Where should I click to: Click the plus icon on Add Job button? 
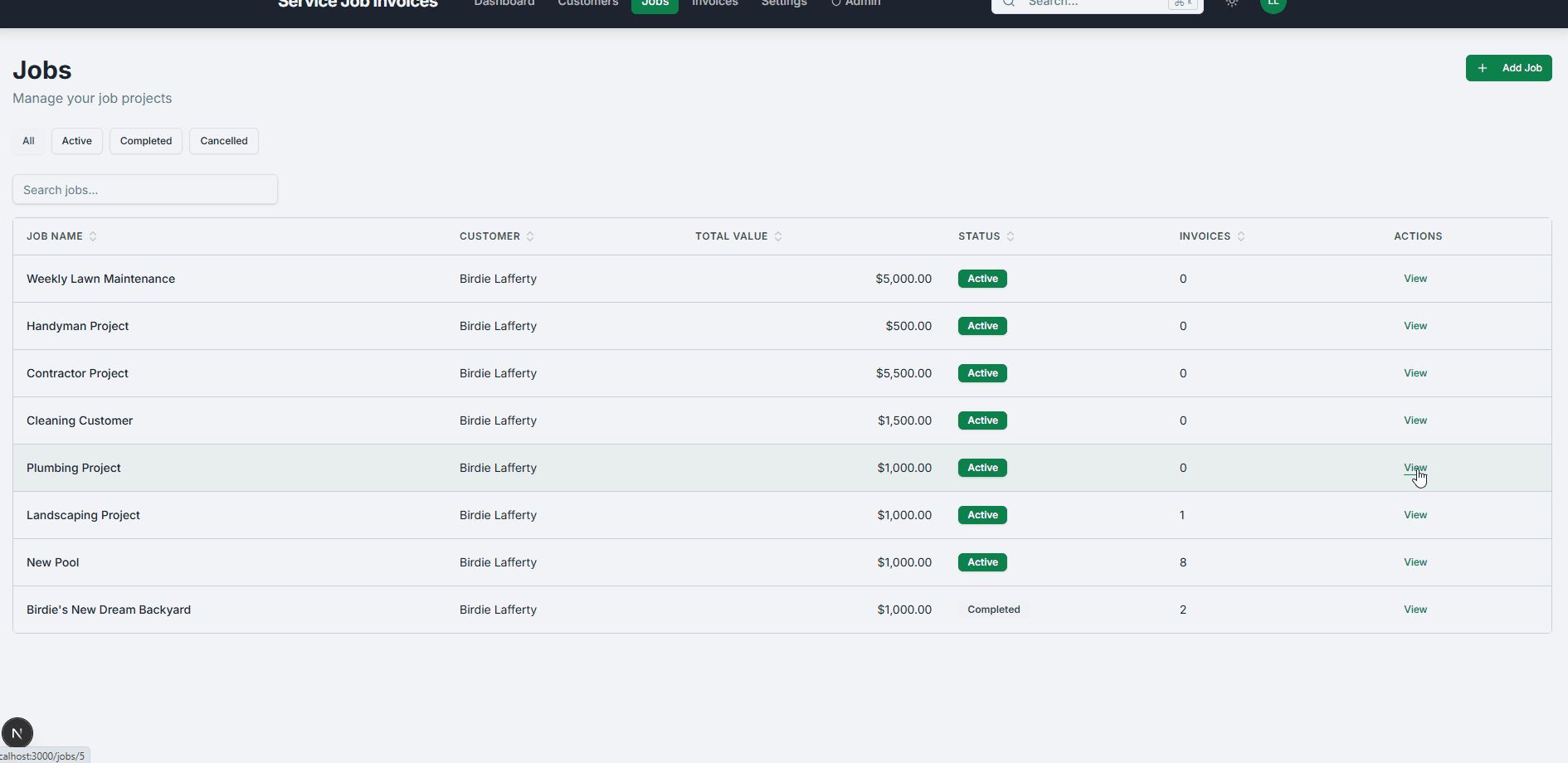click(x=1483, y=67)
